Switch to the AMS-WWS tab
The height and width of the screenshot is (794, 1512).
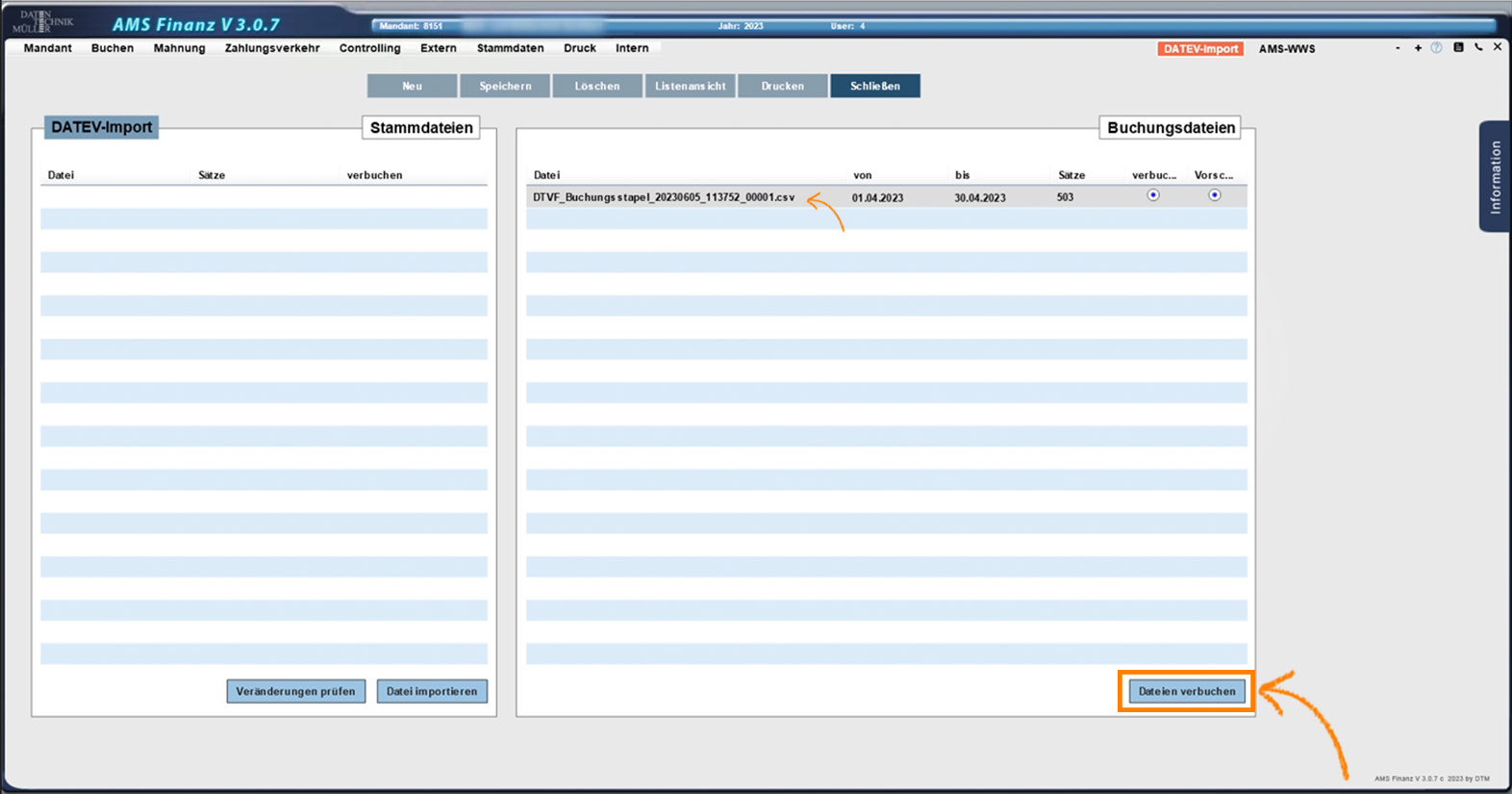pos(1286,49)
